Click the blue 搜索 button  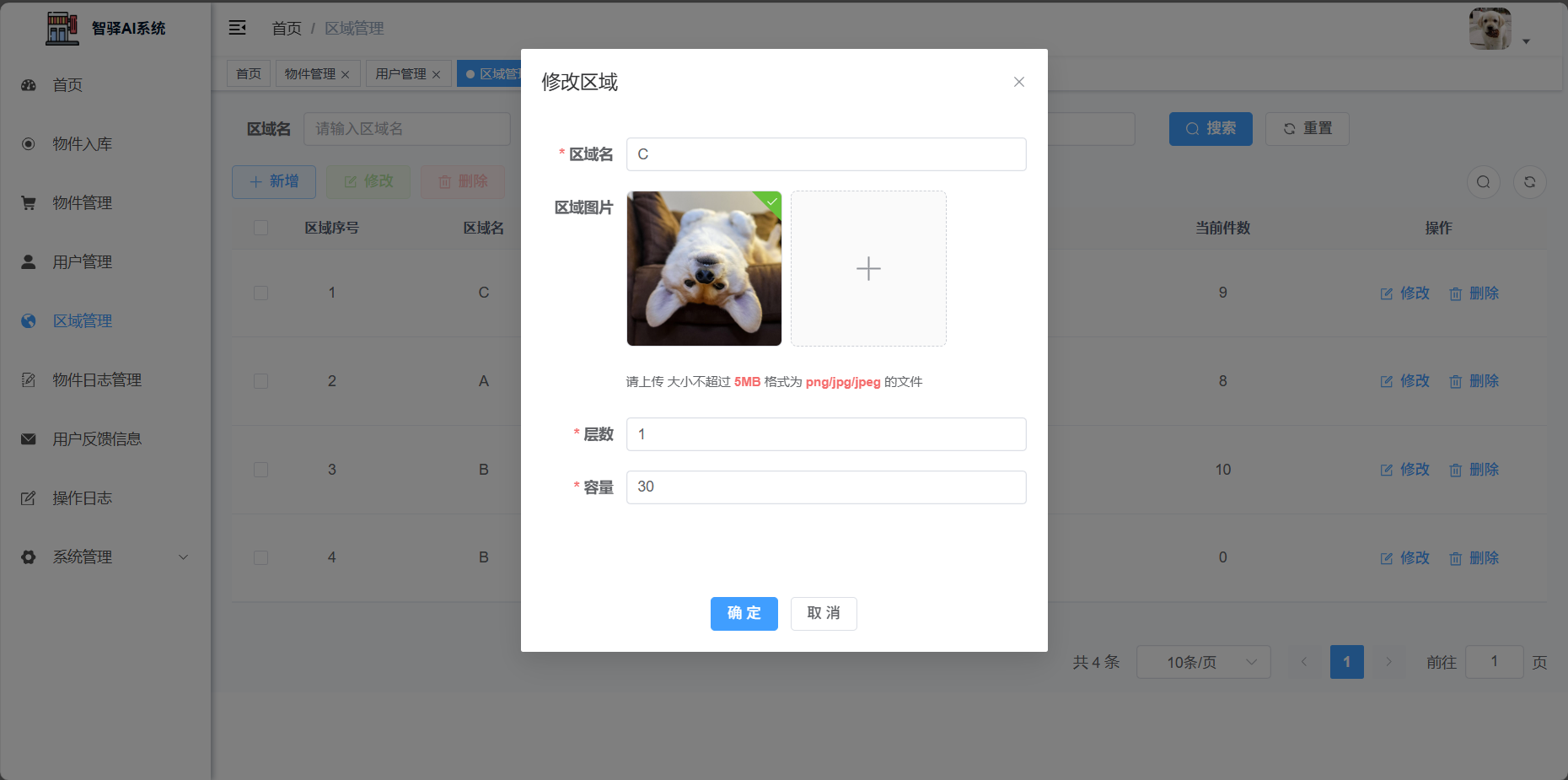pos(1211,129)
